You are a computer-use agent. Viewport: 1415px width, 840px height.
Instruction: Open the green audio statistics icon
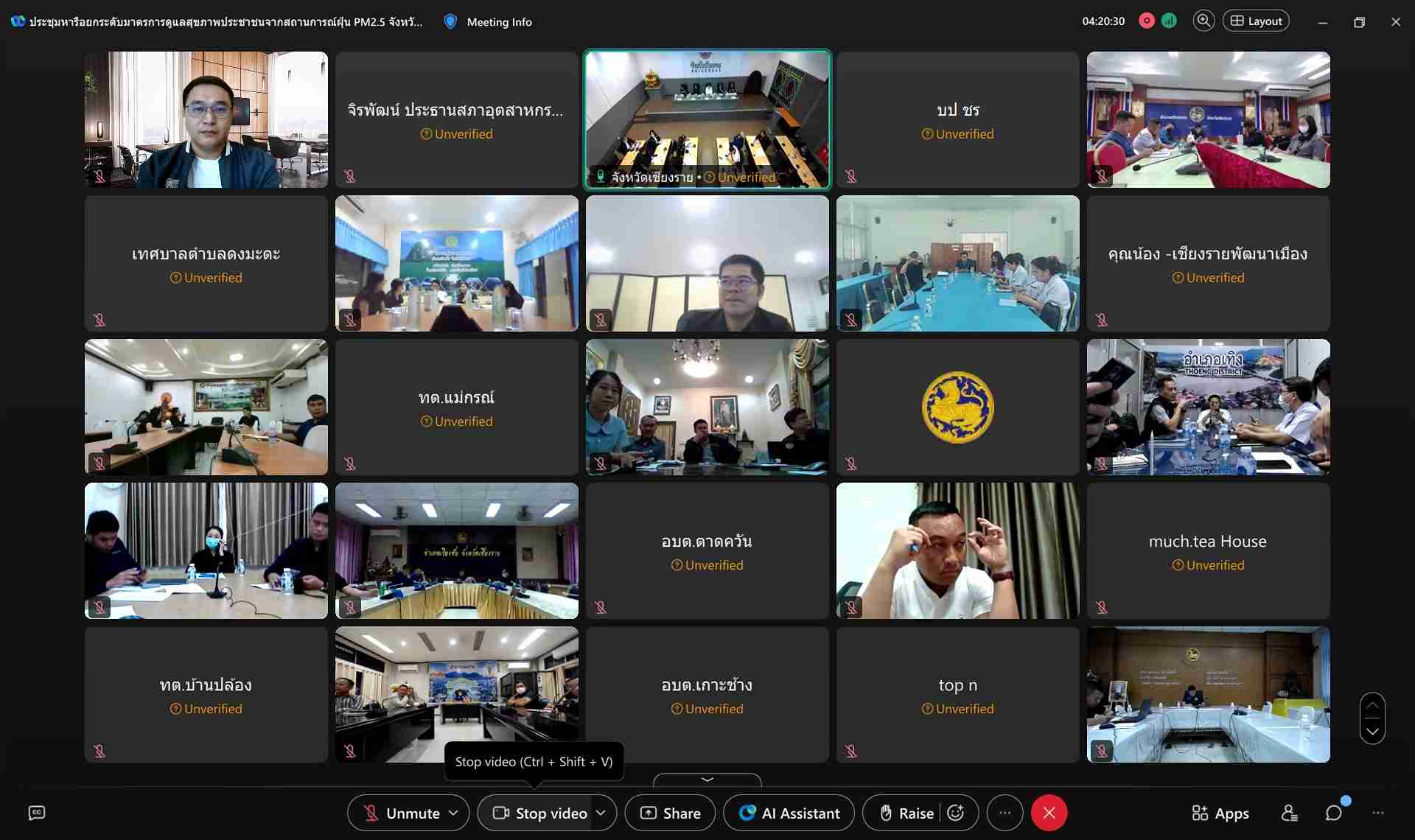[1169, 21]
